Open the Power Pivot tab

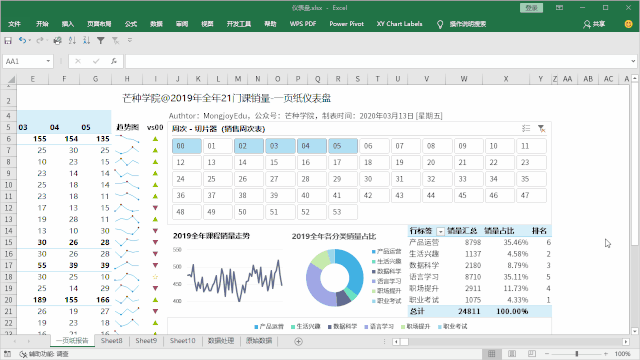(347, 24)
